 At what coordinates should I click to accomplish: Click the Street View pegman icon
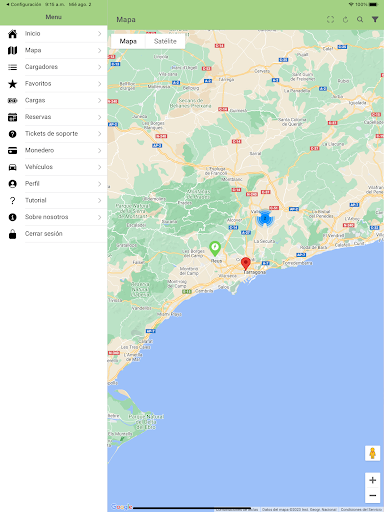pos(372,453)
